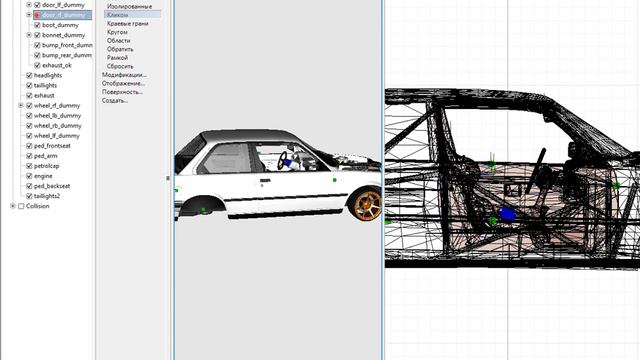Uncheck the door_lf_dummy checkbox
Screen dimensions: 640x360
pyautogui.click(x=37, y=5)
